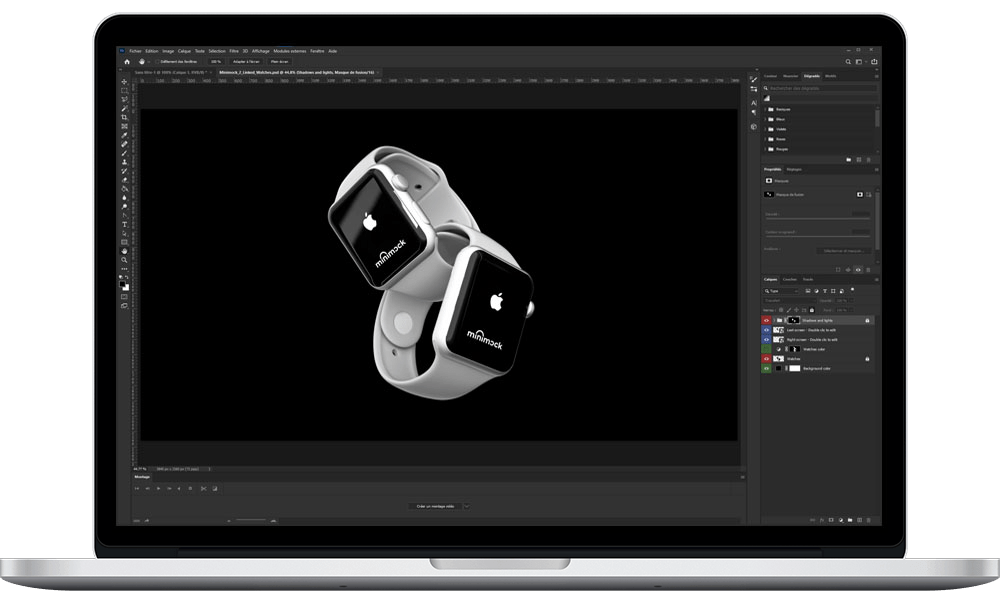Select the Type tool

click(124, 224)
